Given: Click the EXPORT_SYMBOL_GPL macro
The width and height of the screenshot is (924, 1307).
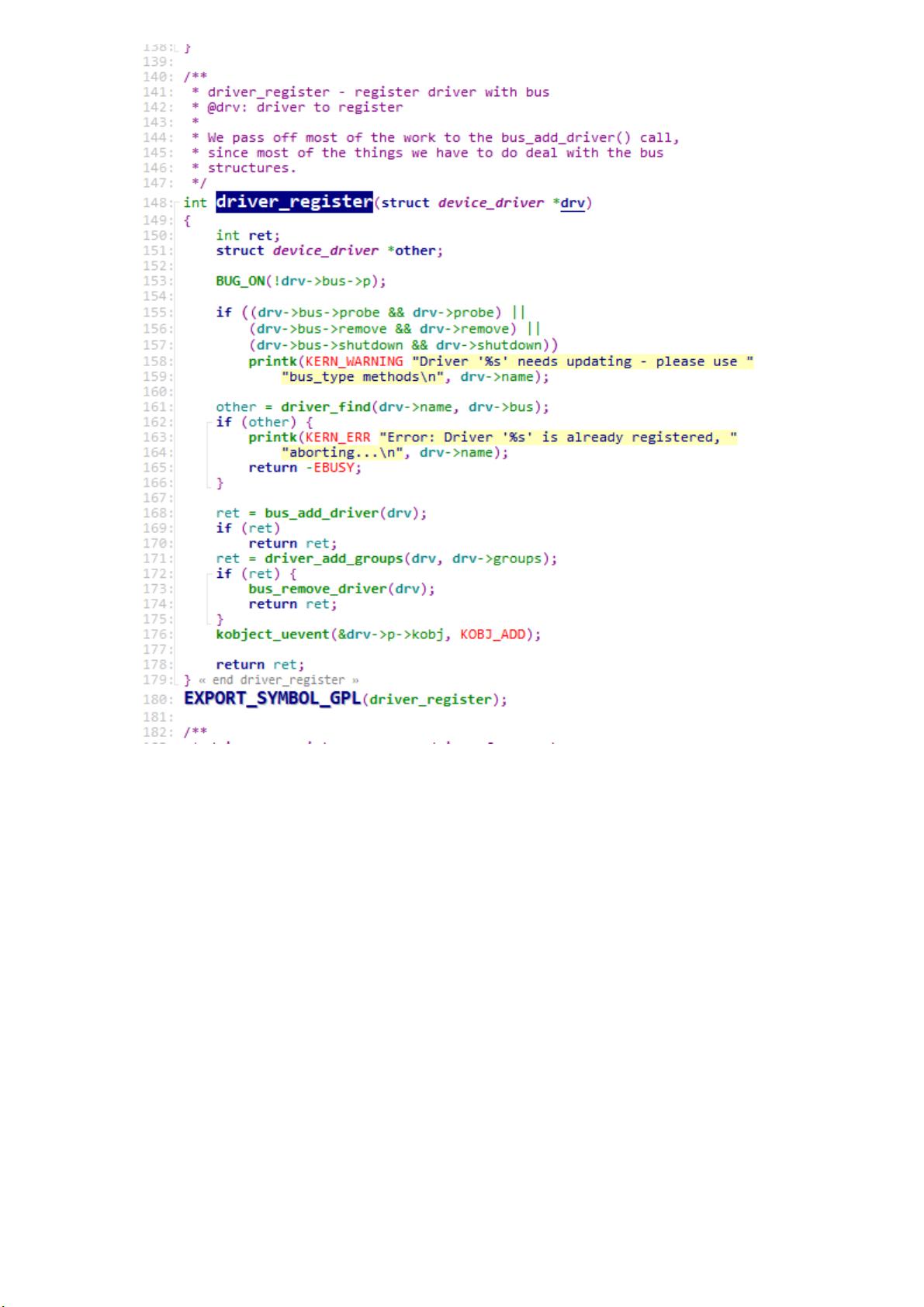Looking at the screenshot, I should click(272, 699).
